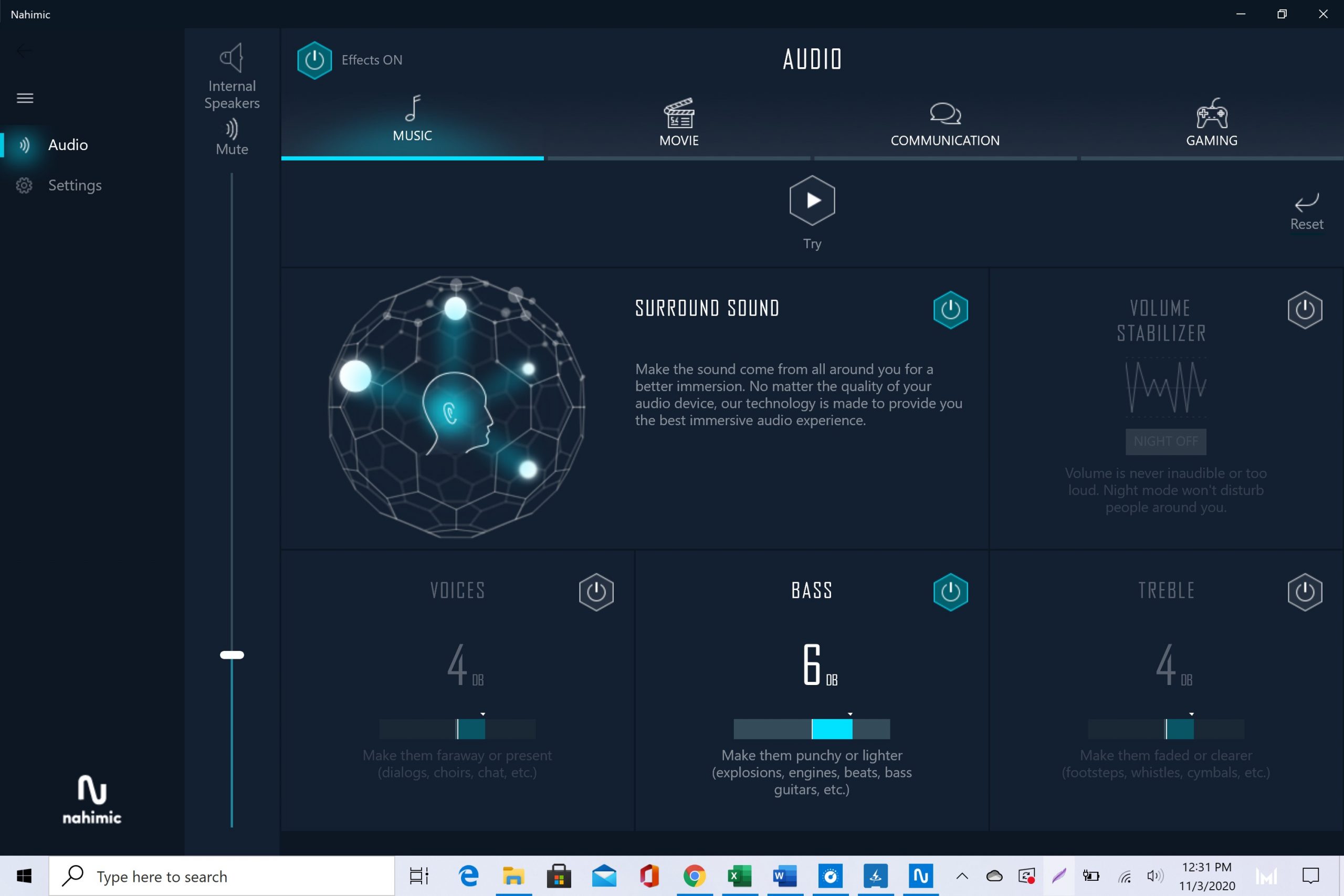
Task: Reset audio profile settings
Action: (1306, 211)
